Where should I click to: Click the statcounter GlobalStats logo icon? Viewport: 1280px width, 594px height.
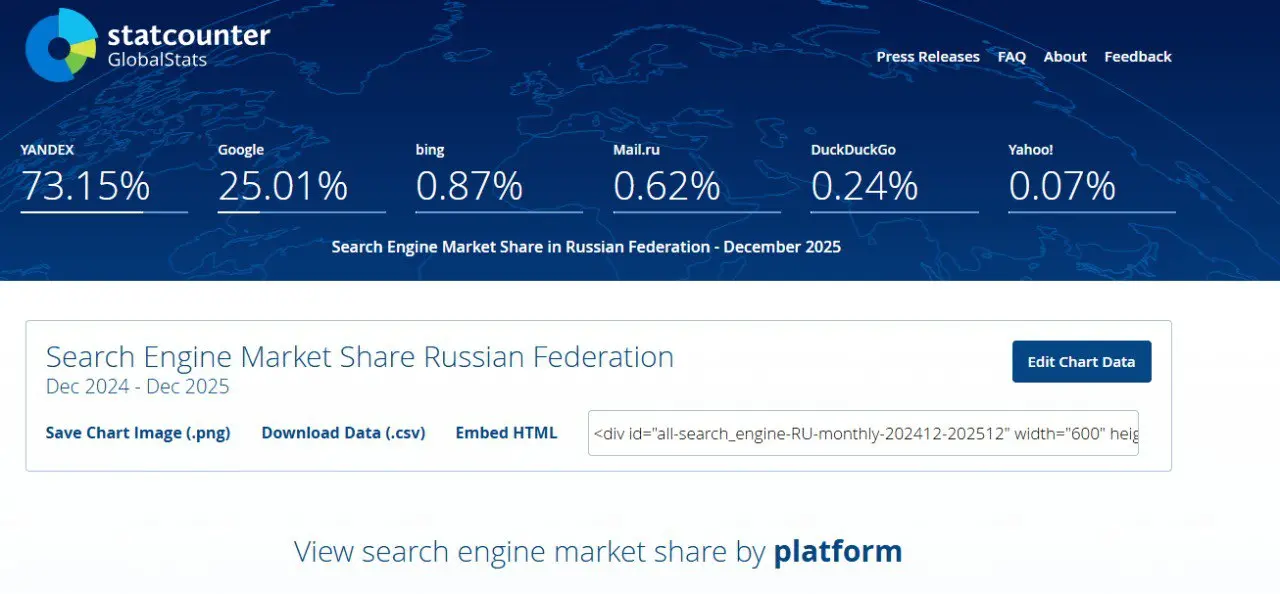[x=61, y=45]
